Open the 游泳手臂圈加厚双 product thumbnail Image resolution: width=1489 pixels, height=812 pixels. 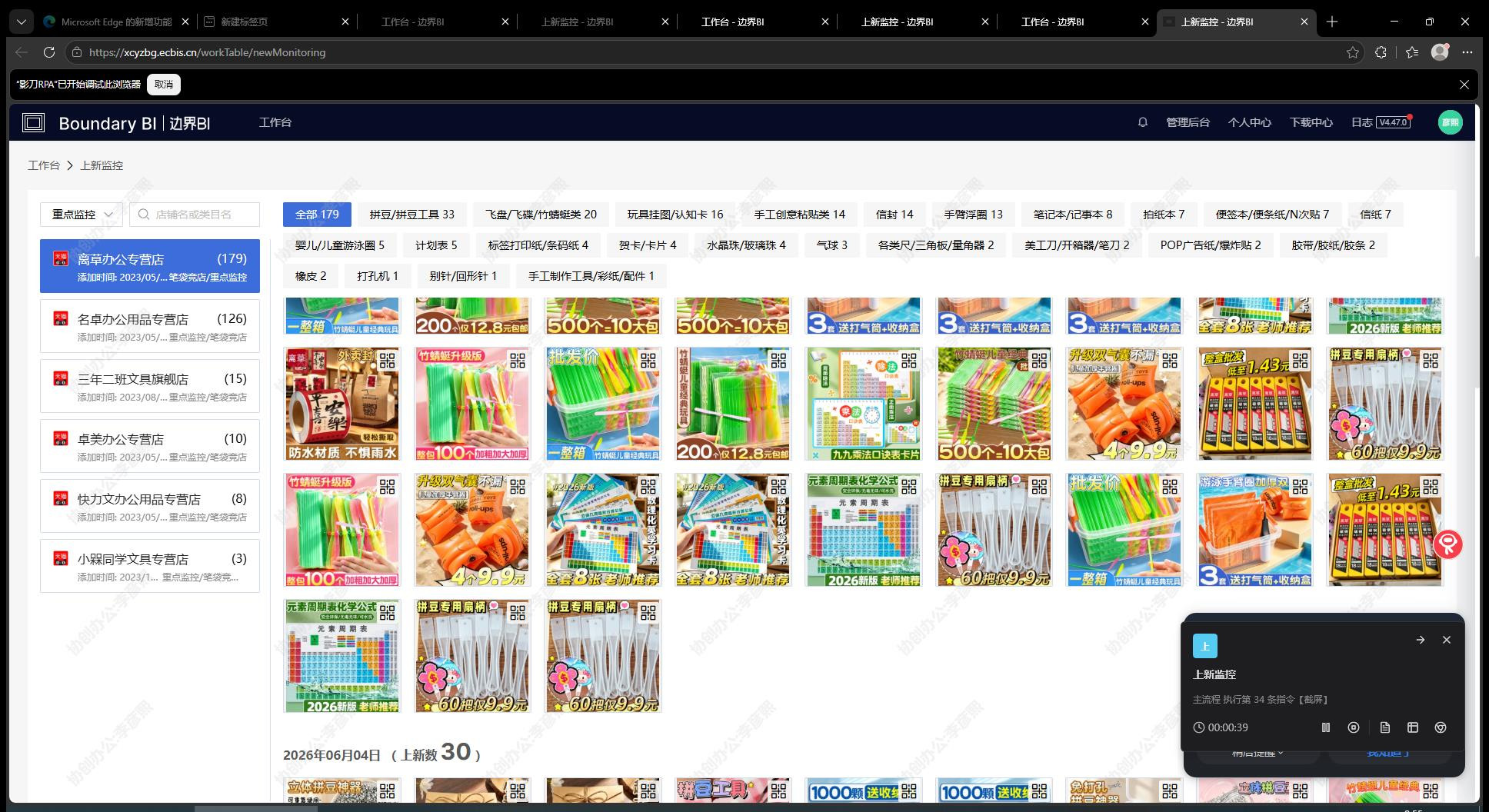1254,530
